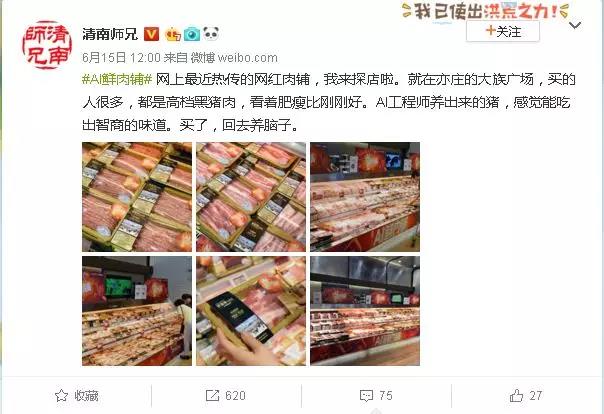
Task: Click the repost icon showing 620
Action: pos(212,396)
